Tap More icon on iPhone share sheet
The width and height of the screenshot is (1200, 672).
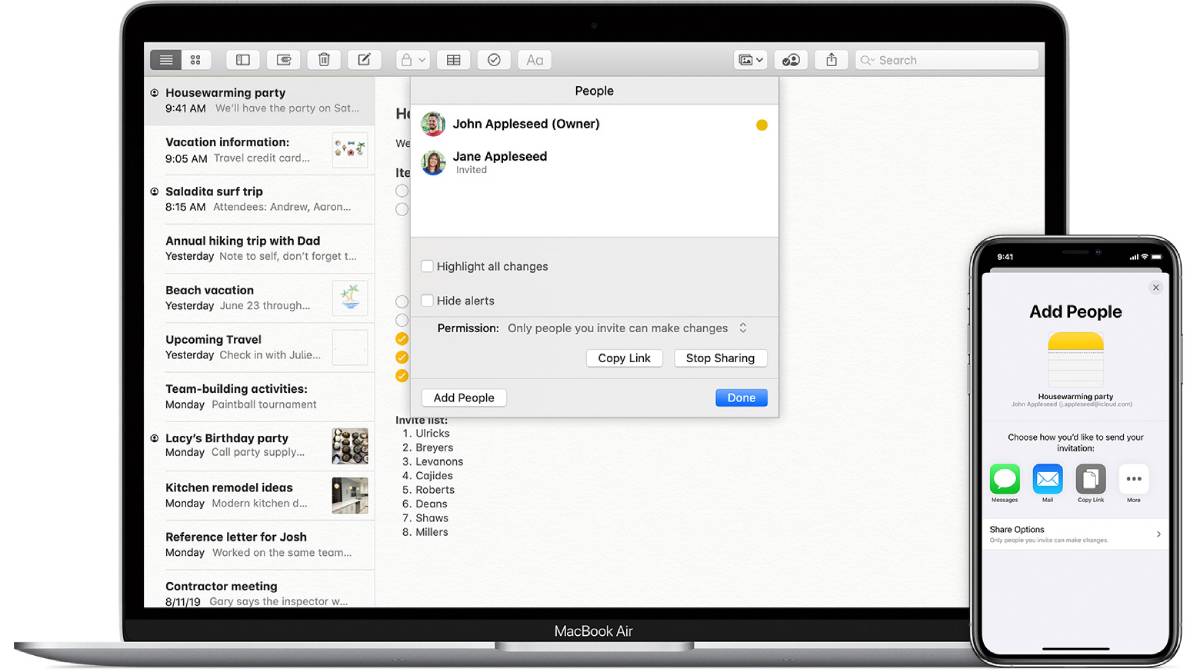(1134, 478)
